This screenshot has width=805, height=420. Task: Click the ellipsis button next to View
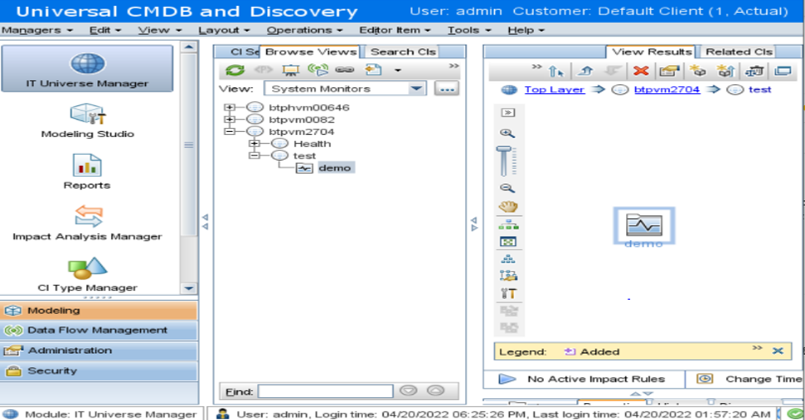click(x=446, y=89)
